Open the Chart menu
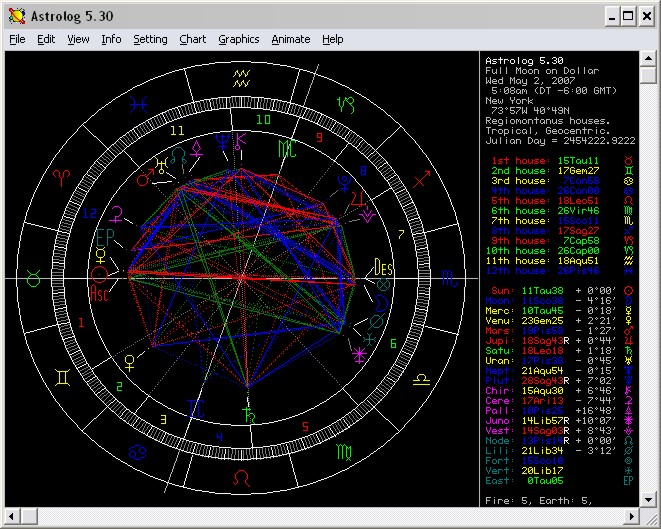 193,39
